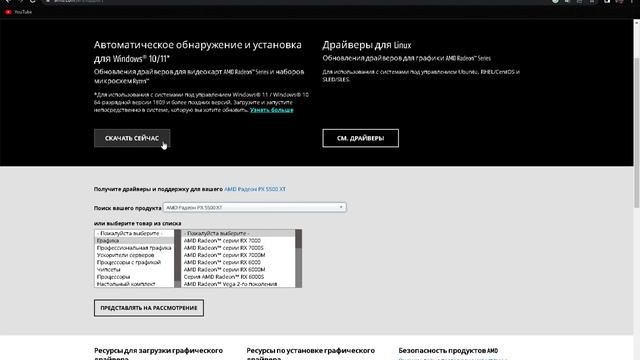Click the series list scrollbar
The height and width of the screenshot is (360, 640).
[298, 258]
